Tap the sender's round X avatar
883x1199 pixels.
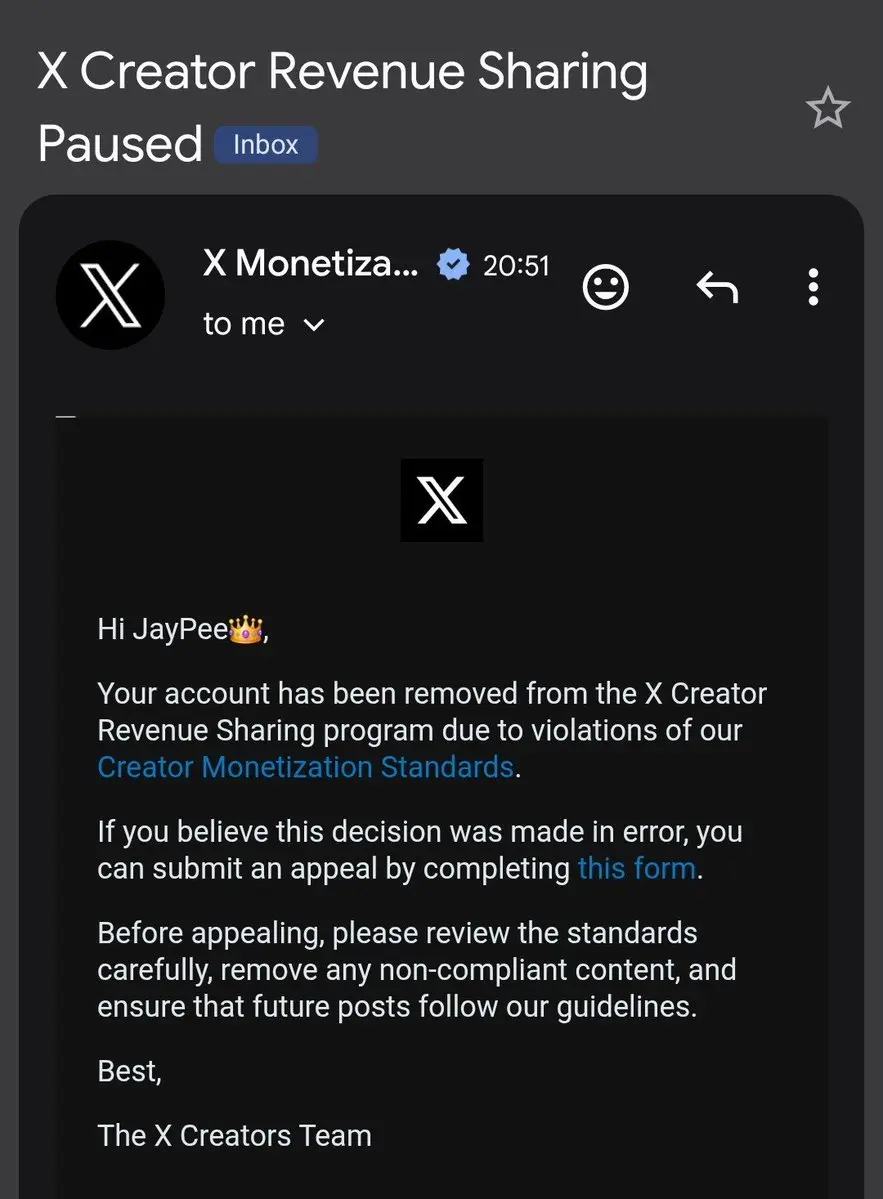[x=111, y=295]
